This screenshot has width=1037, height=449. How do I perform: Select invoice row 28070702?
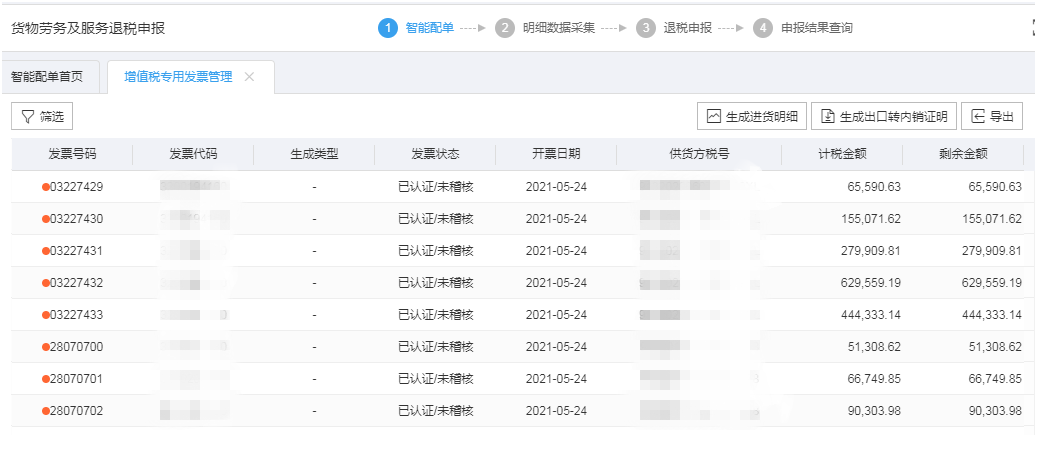point(76,411)
